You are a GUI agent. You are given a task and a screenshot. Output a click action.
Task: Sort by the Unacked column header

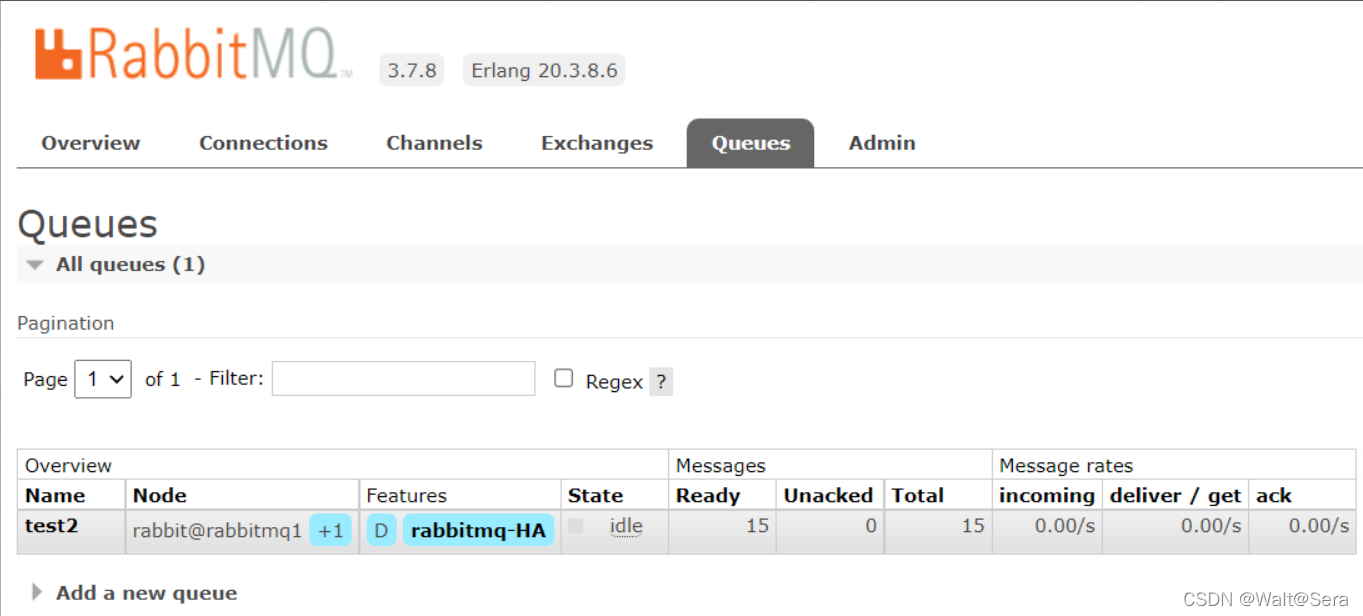click(828, 496)
